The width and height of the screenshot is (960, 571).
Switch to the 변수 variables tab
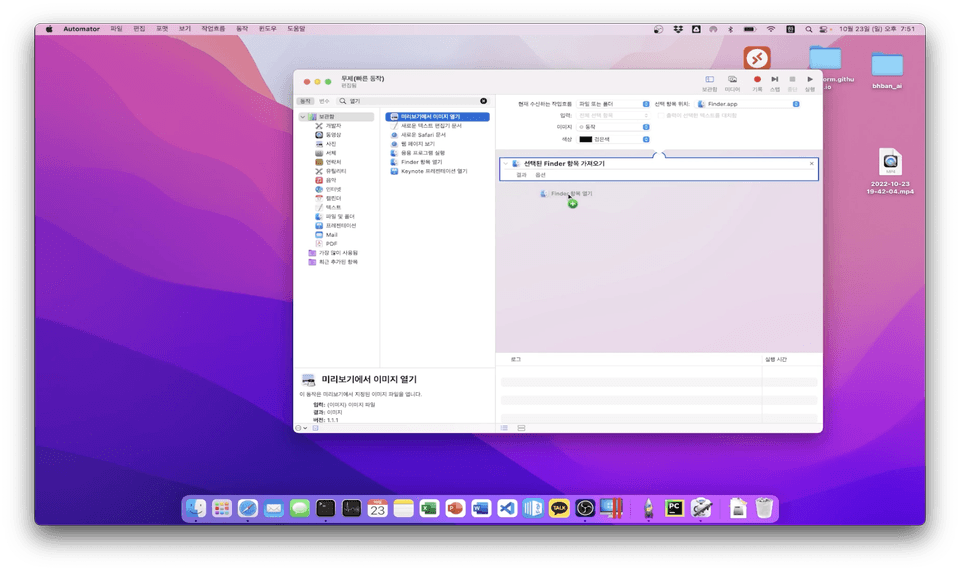[324, 101]
